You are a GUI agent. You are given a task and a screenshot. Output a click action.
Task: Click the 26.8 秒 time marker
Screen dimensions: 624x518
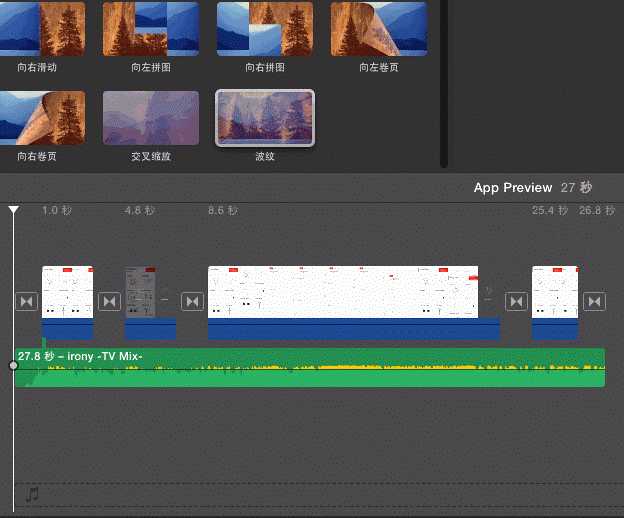(x=597, y=210)
